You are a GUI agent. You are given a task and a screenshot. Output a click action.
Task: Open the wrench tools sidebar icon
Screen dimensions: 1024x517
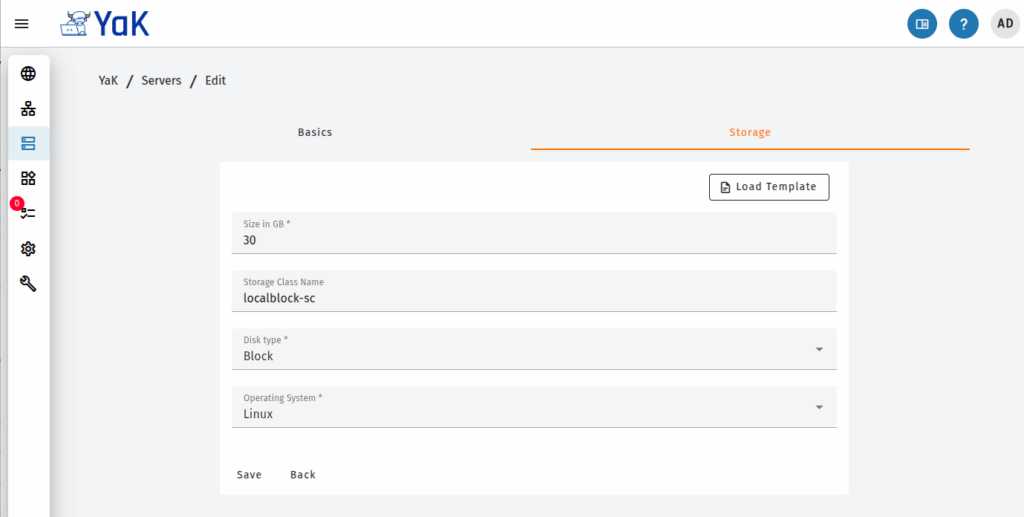(x=28, y=283)
